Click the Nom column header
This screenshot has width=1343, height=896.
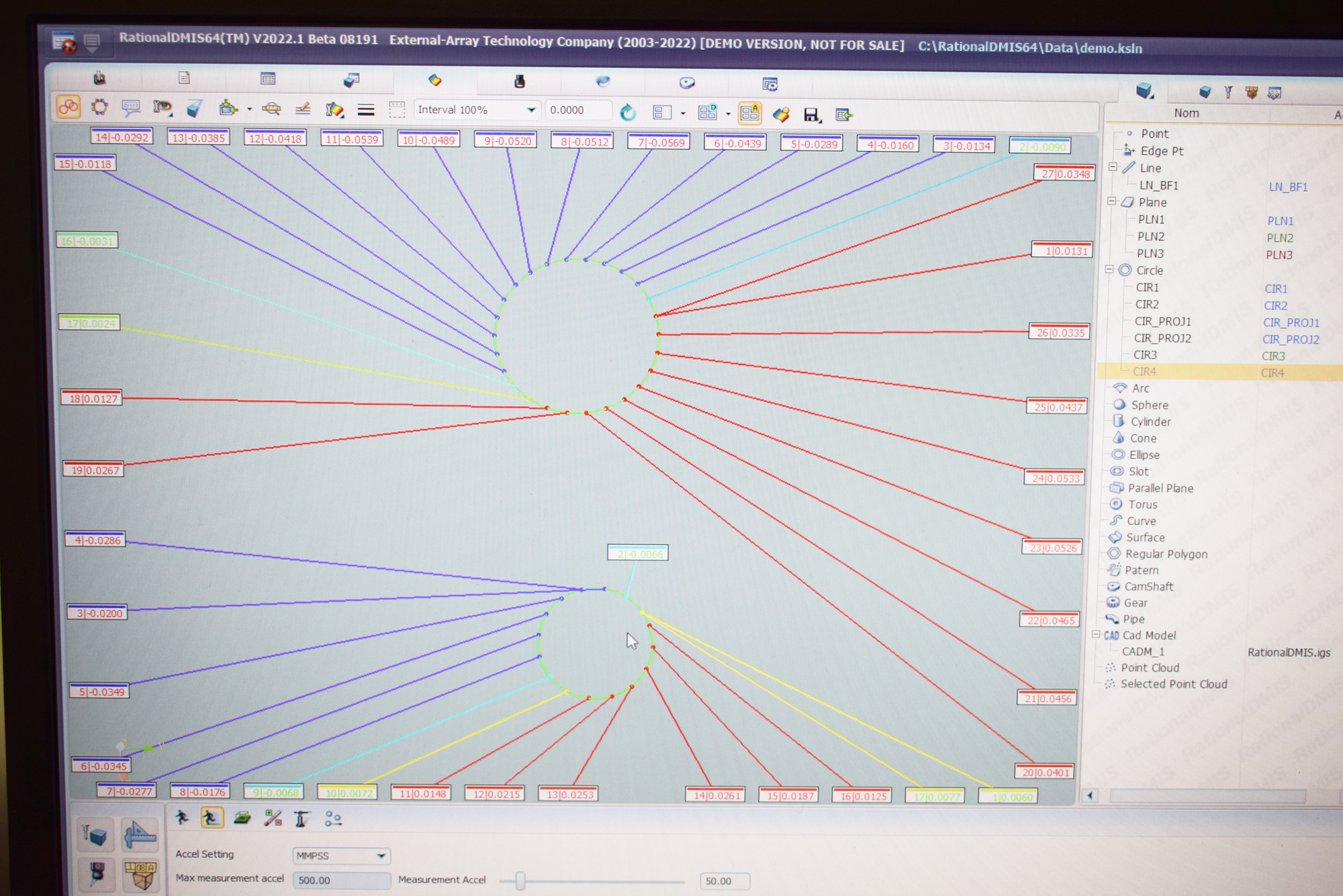point(1186,113)
